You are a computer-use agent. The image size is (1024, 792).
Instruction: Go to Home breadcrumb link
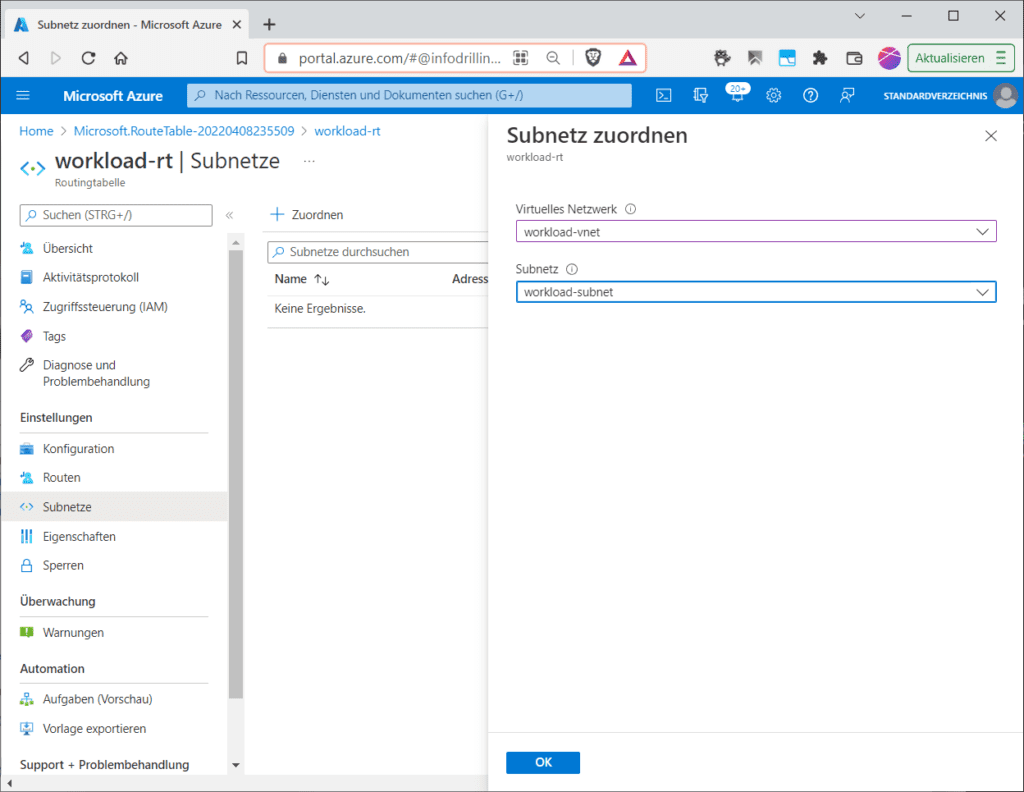coord(36,131)
